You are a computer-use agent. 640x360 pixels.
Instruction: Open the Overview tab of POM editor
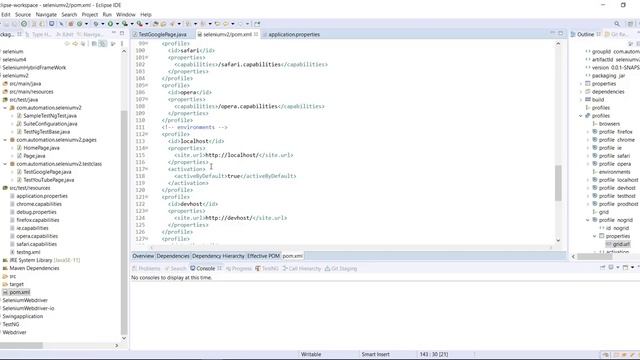point(143,256)
